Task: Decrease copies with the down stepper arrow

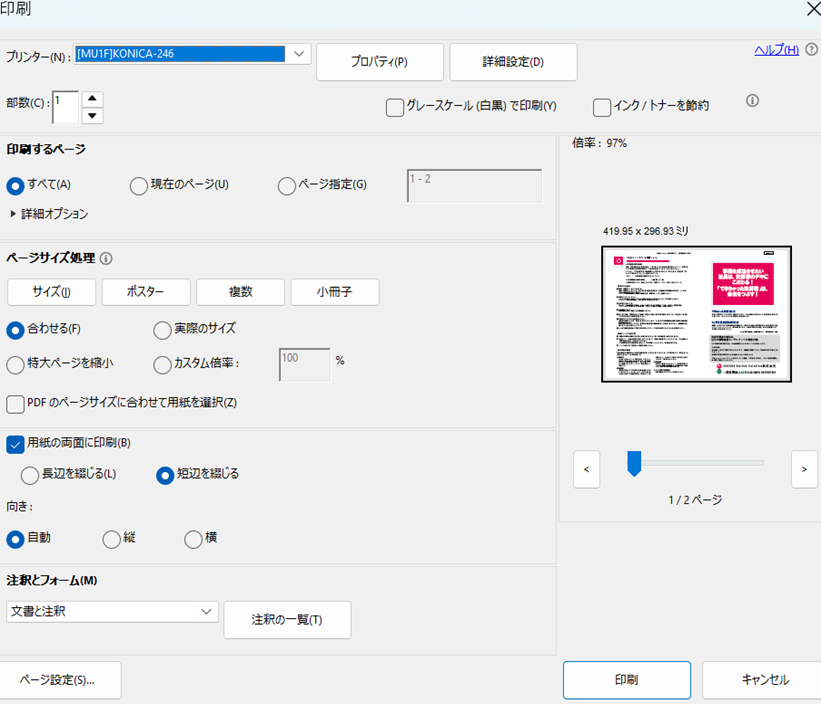Action: point(92,115)
